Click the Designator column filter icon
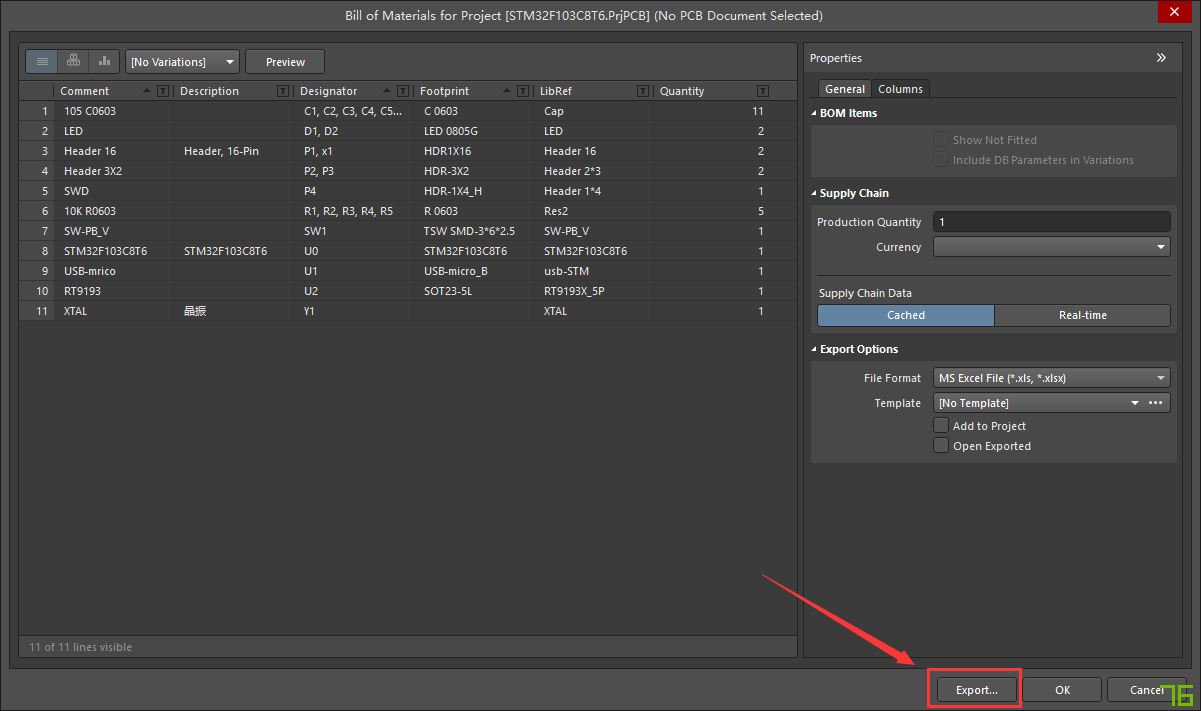Viewport: 1201px width, 711px height. (x=403, y=91)
